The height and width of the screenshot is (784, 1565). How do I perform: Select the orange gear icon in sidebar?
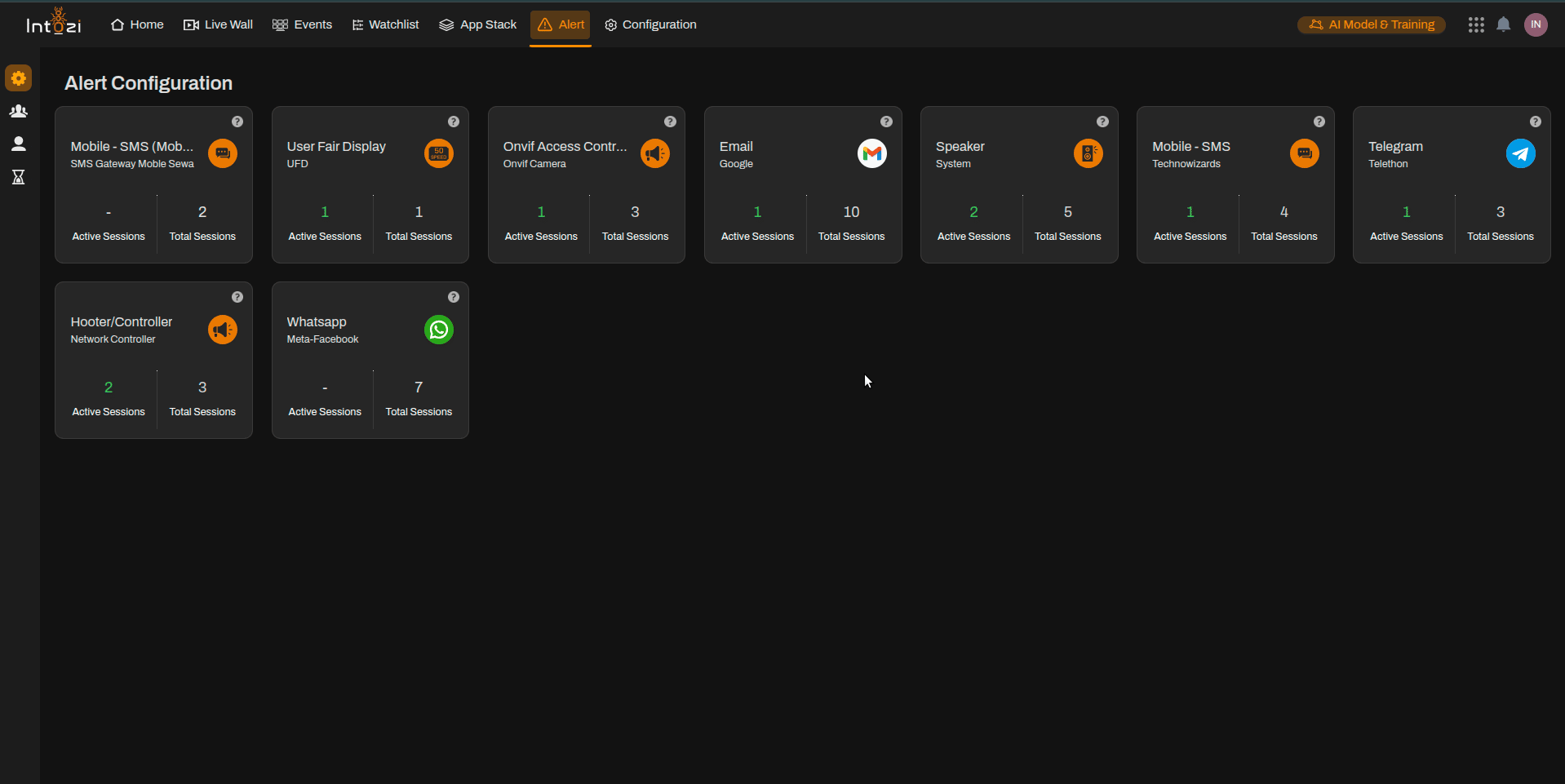pyautogui.click(x=18, y=78)
